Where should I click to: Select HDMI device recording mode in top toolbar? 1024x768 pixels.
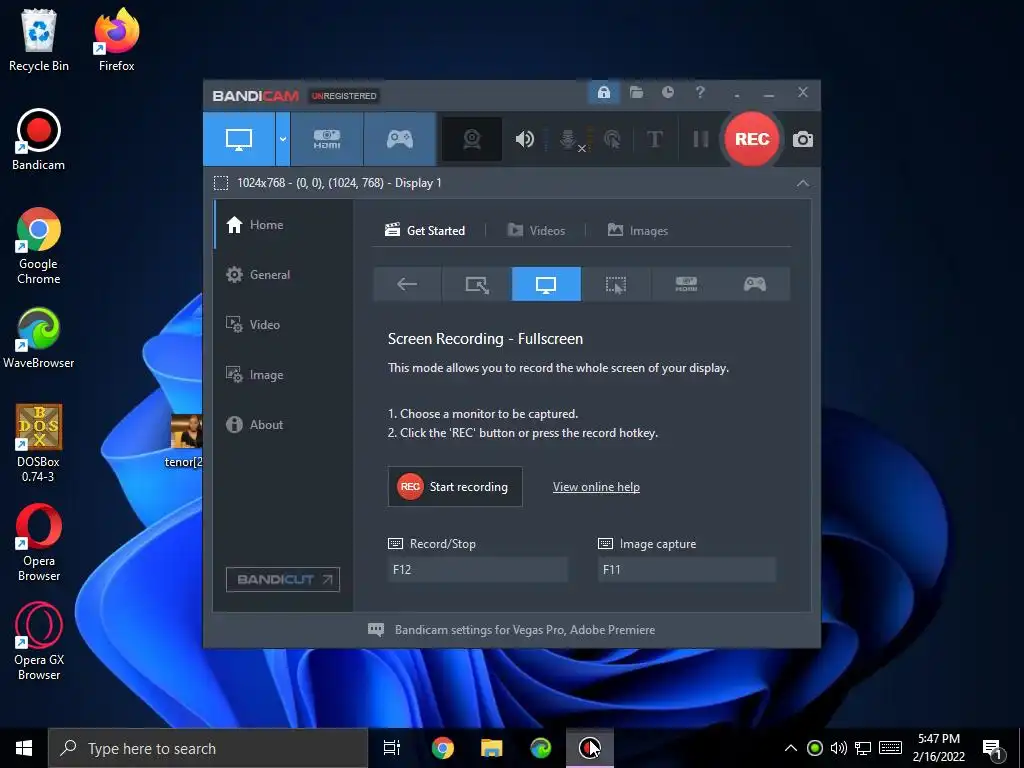(x=327, y=139)
